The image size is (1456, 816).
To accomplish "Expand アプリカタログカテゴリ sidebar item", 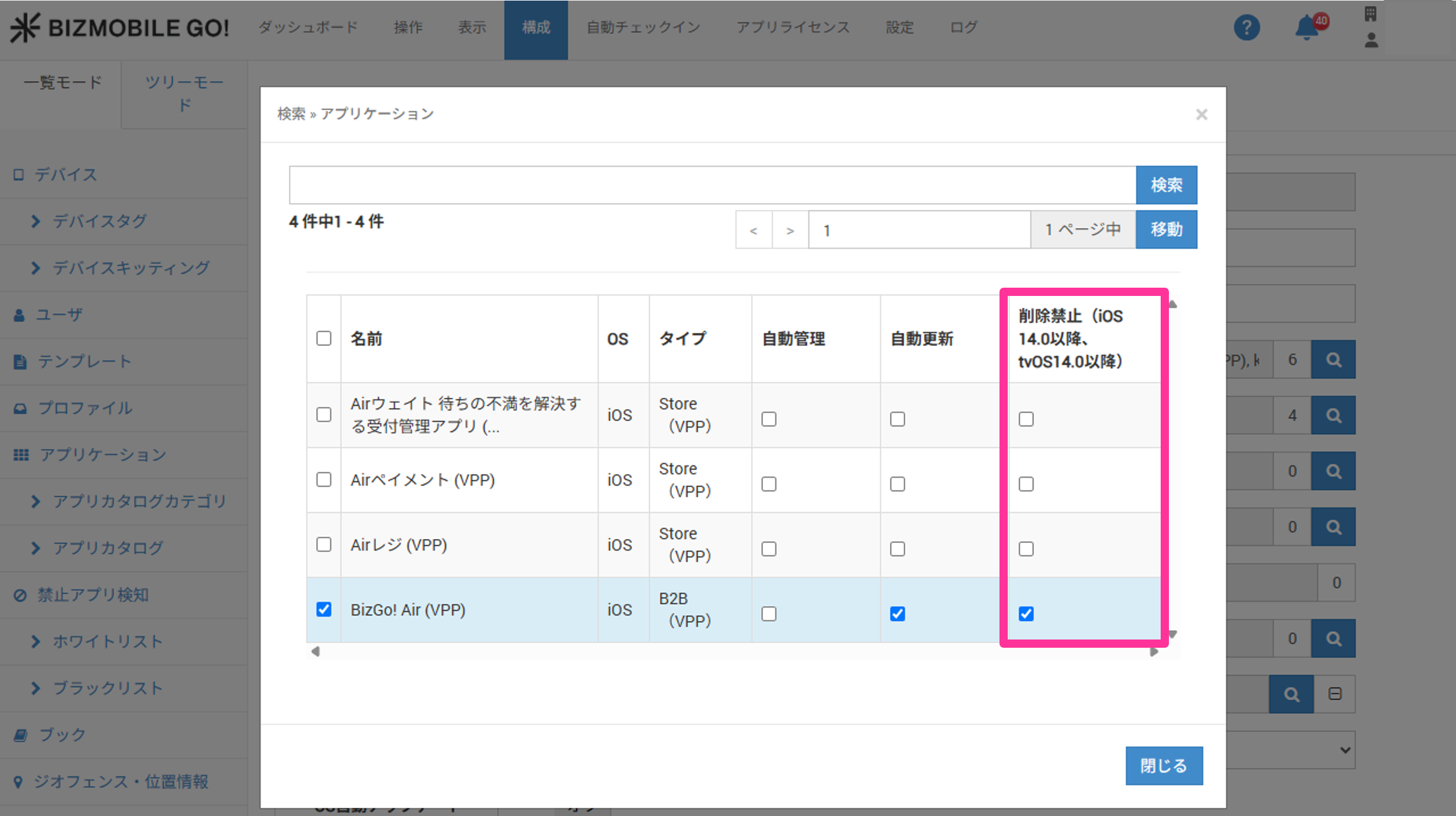I will tap(139, 501).
